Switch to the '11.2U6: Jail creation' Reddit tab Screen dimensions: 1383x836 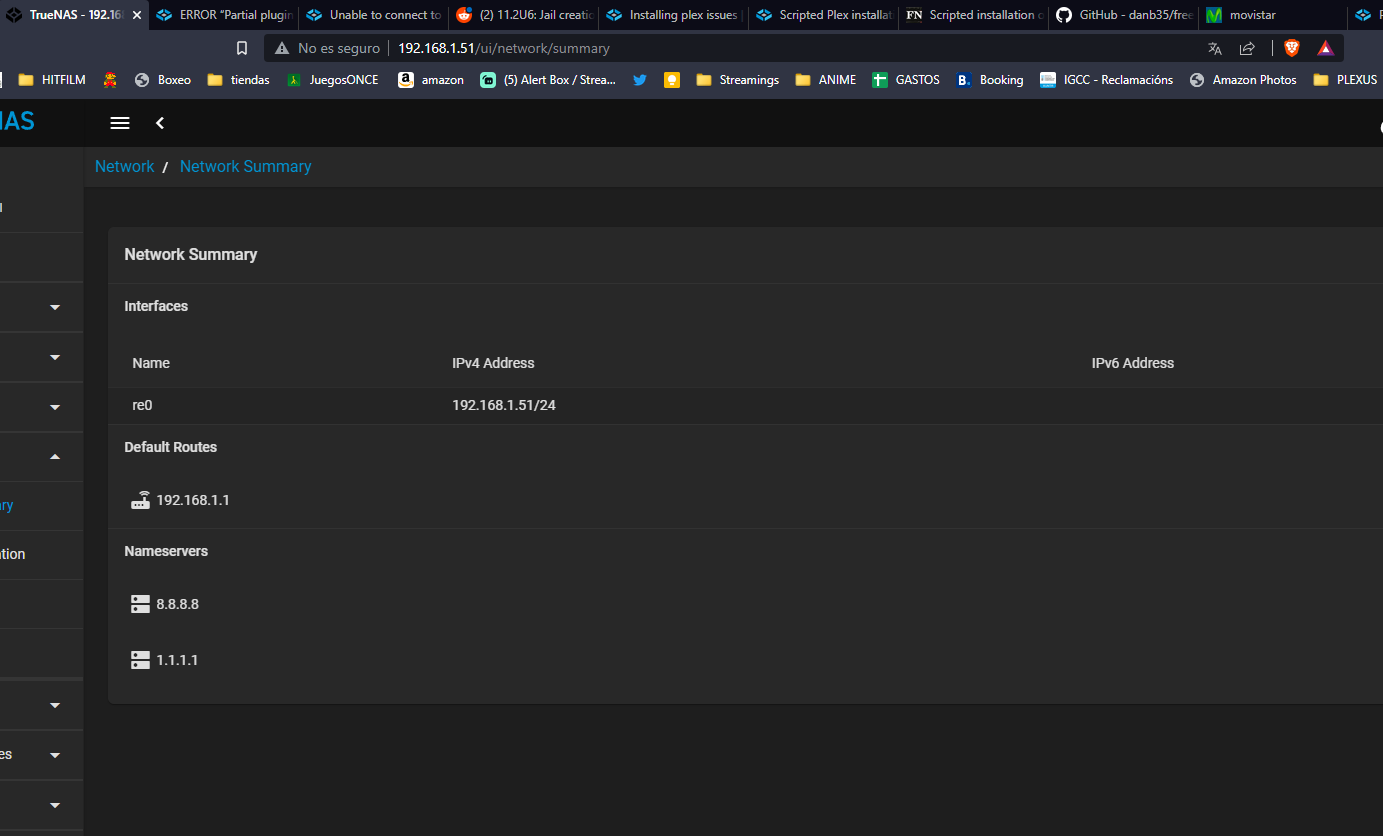coord(524,15)
